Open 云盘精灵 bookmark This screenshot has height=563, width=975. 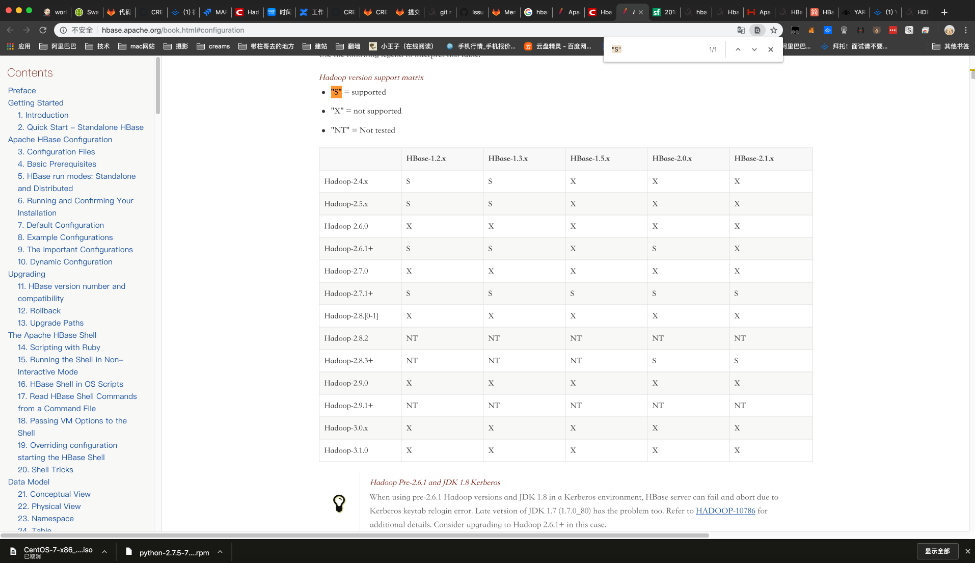point(558,46)
